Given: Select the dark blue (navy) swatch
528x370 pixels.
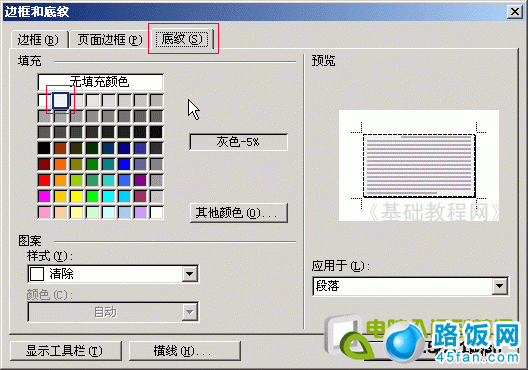Looking at the screenshot, I should (124, 148).
